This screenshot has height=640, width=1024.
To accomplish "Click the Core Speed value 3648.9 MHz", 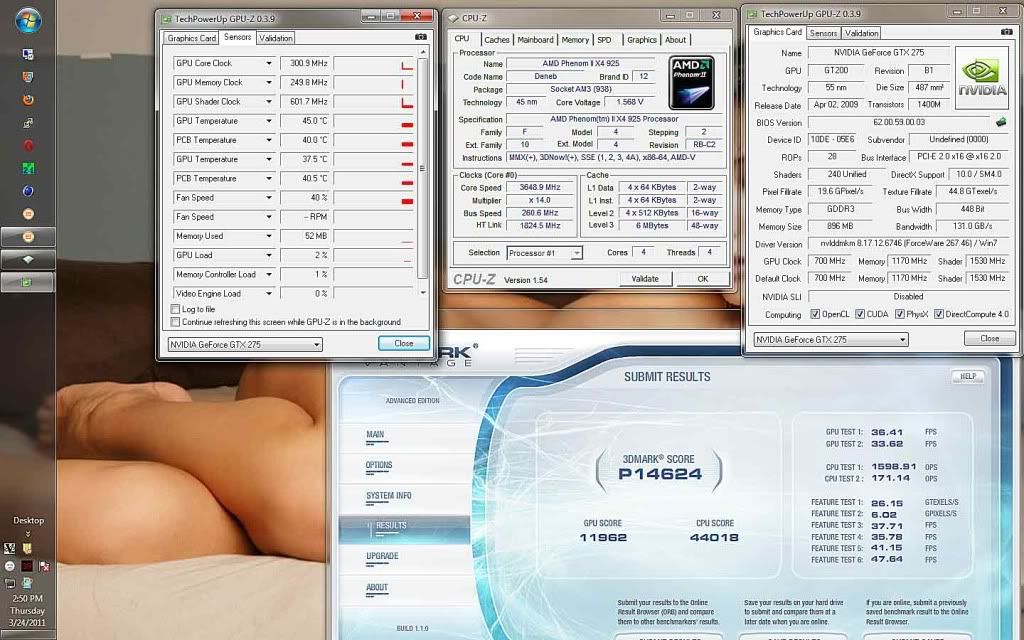I will (540, 187).
